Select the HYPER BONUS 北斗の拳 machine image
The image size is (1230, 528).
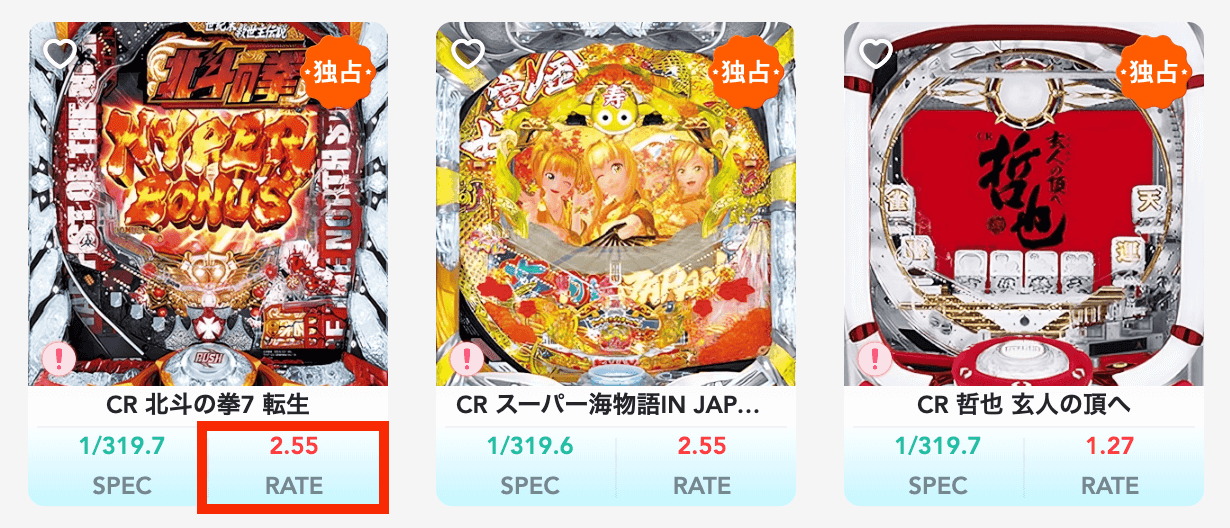click(208, 204)
